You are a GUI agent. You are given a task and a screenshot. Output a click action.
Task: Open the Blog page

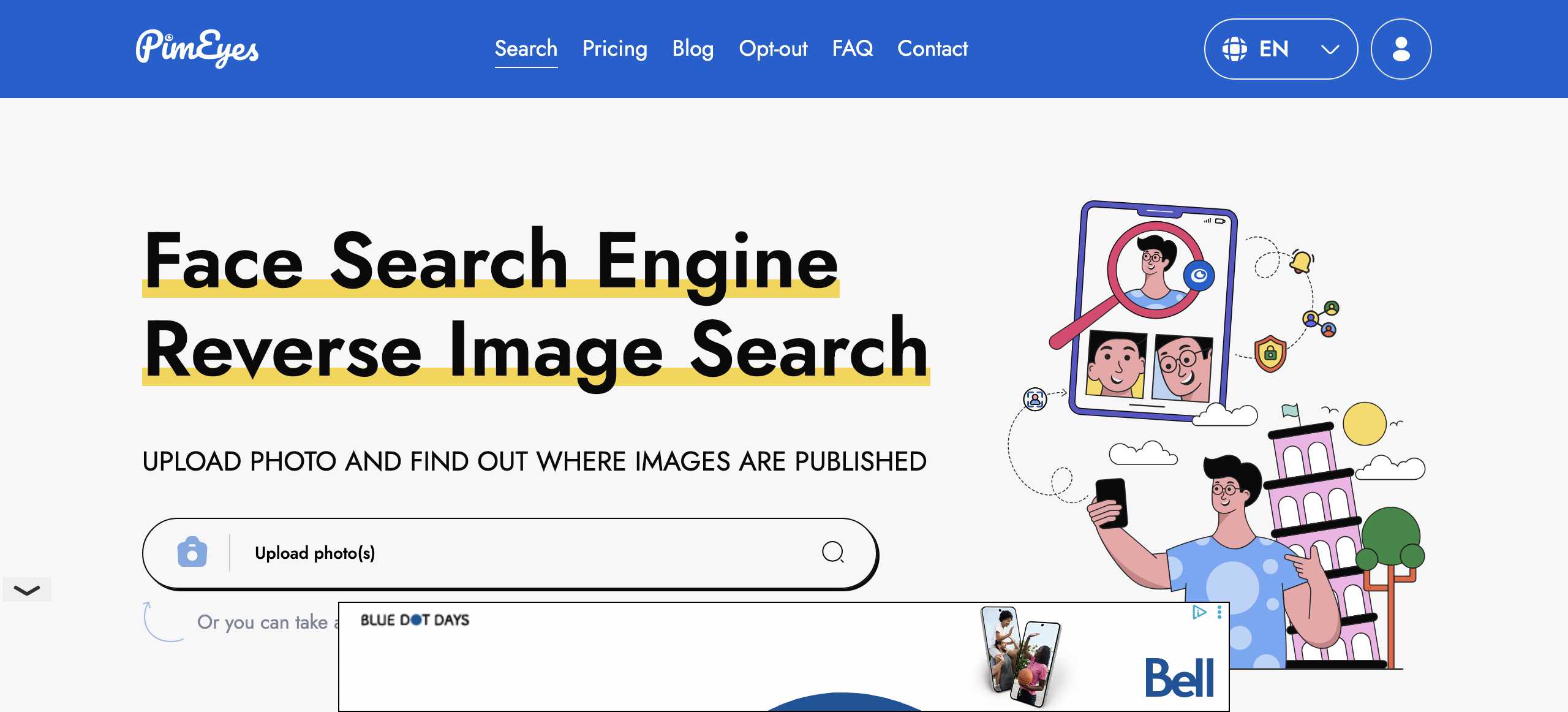pyautogui.click(x=693, y=48)
